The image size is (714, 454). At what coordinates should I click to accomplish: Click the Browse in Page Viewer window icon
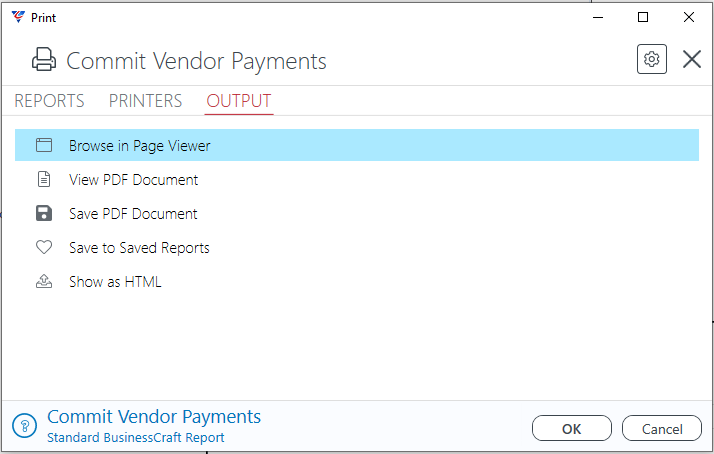point(44,145)
